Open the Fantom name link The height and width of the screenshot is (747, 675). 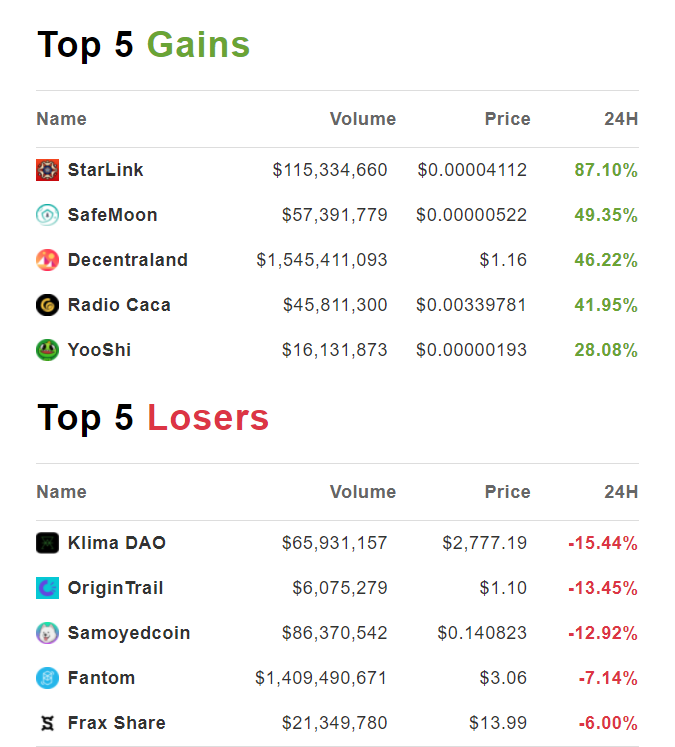point(101,678)
